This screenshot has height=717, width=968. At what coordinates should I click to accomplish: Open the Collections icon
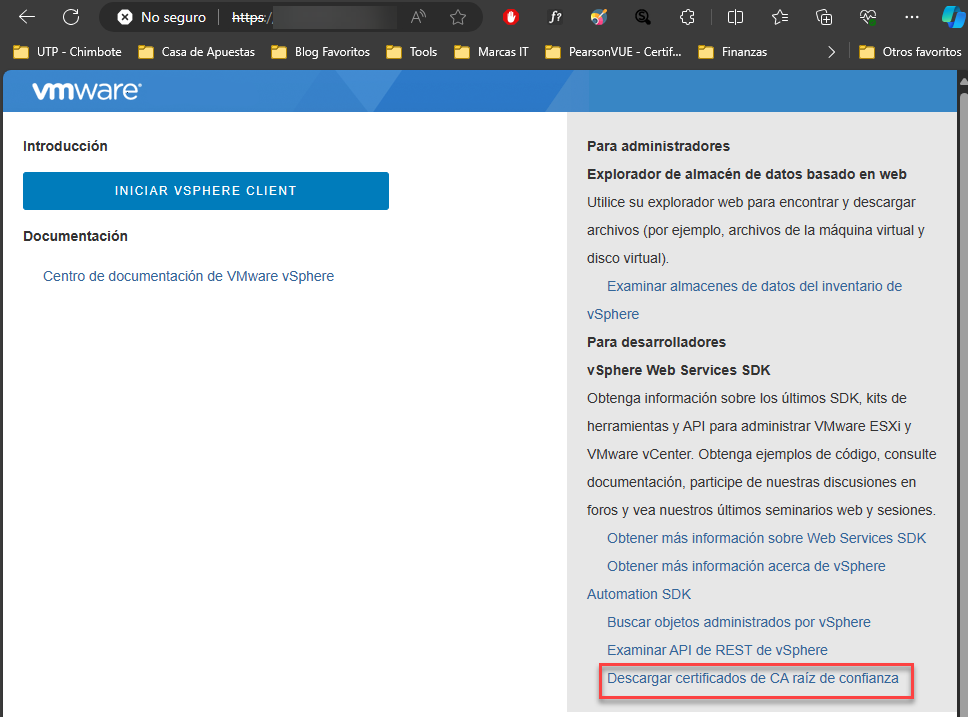tap(824, 17)
